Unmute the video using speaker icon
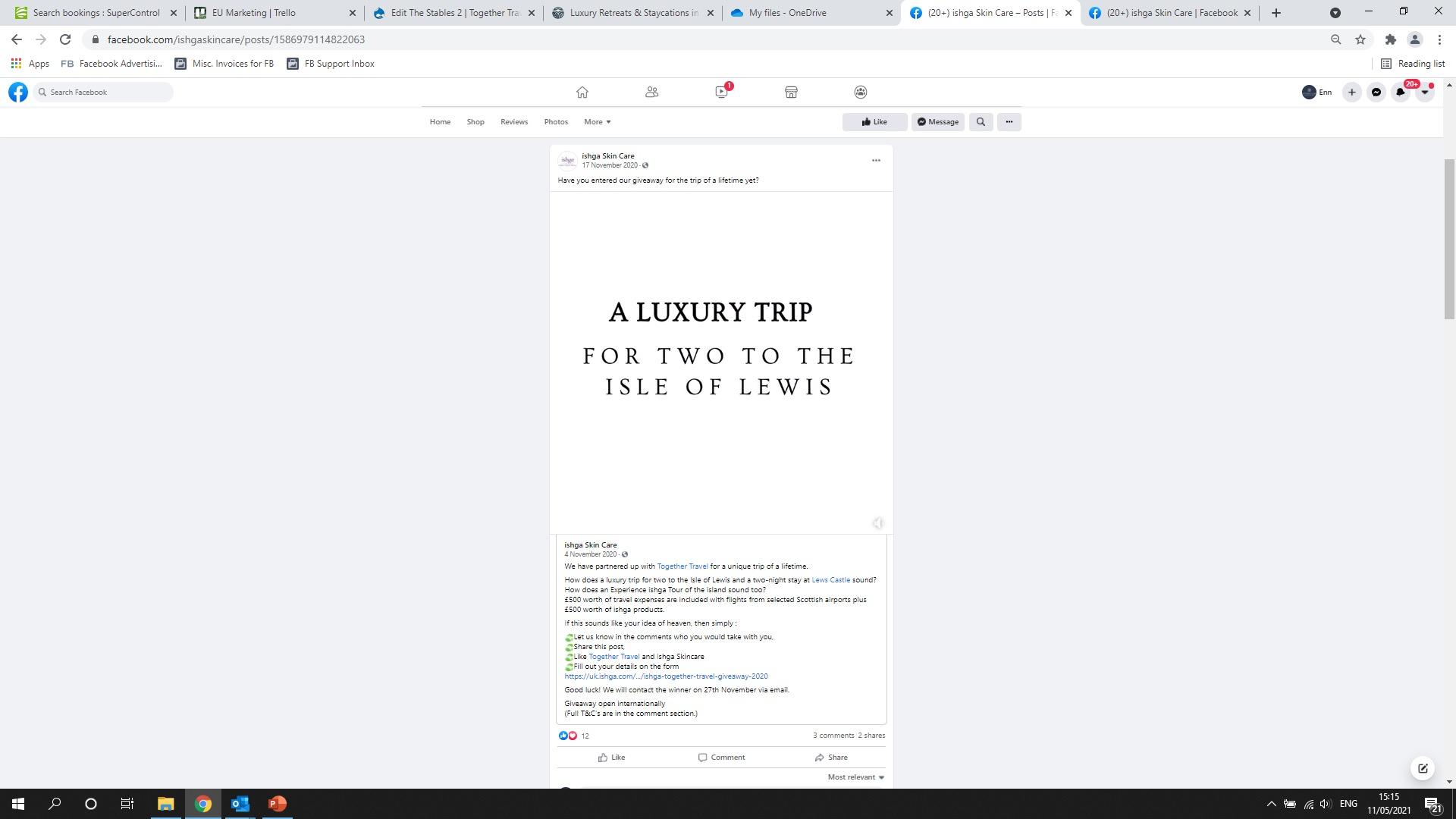Viewport: 1456px width, 819px height. tap(877, 523)
